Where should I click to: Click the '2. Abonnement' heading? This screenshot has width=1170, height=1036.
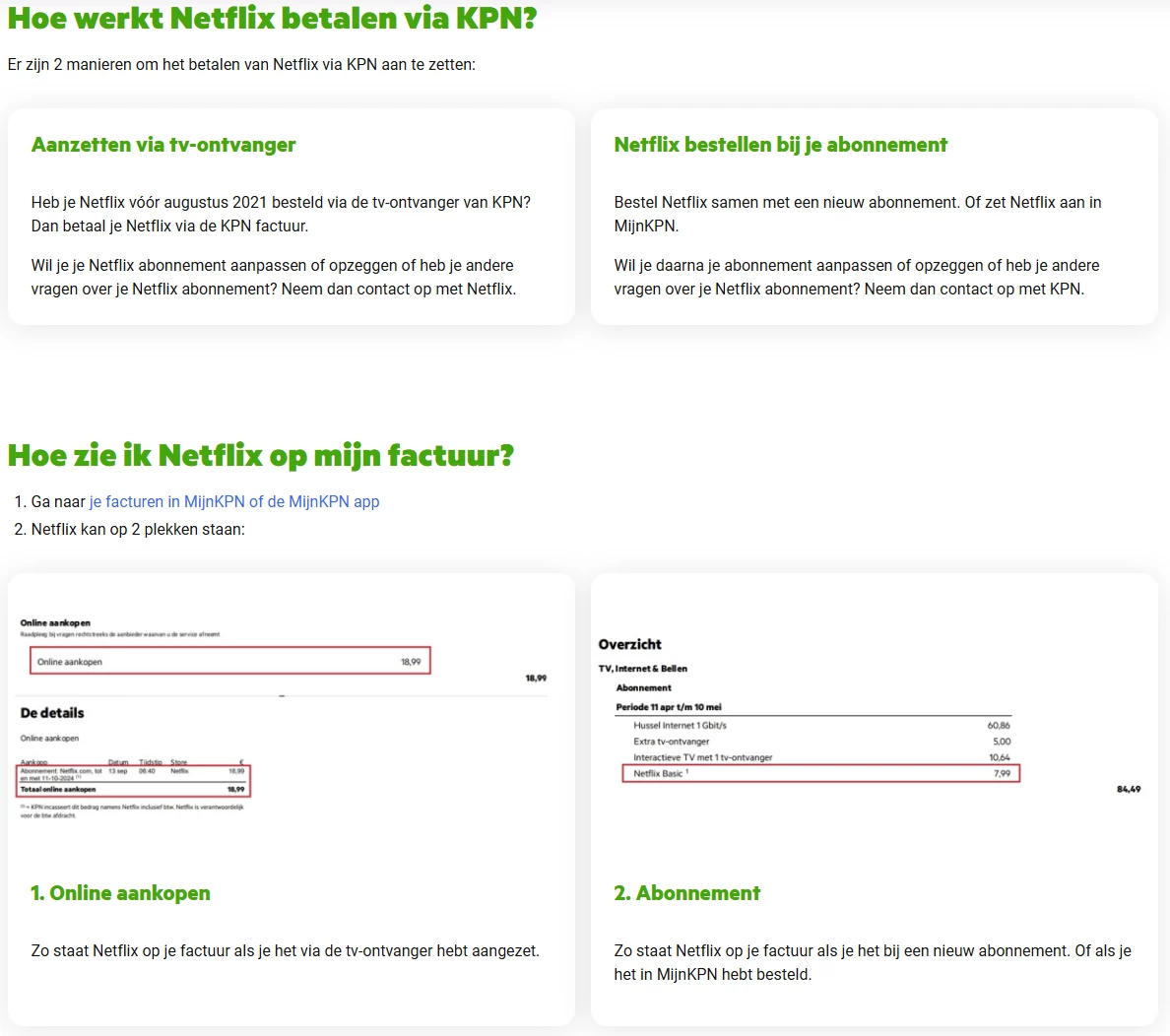point(687,893)
